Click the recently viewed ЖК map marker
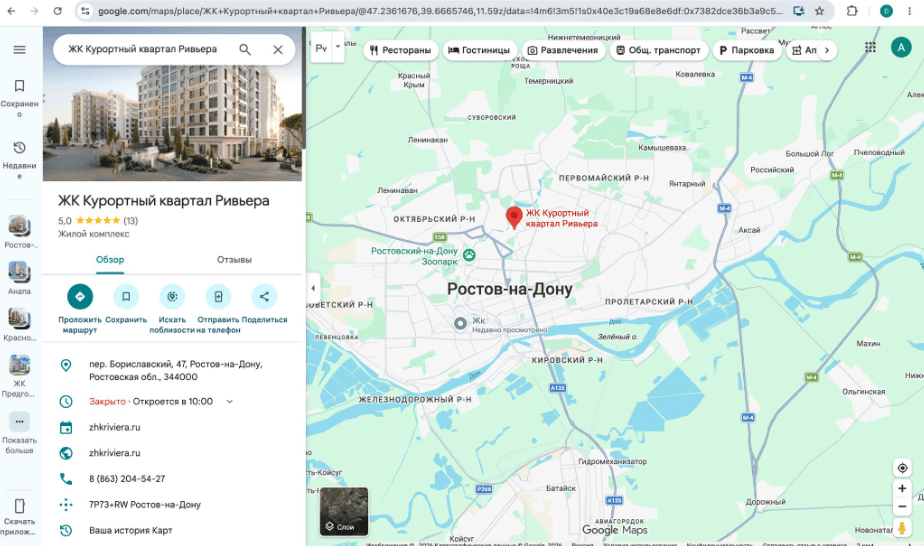 [460, 323]
